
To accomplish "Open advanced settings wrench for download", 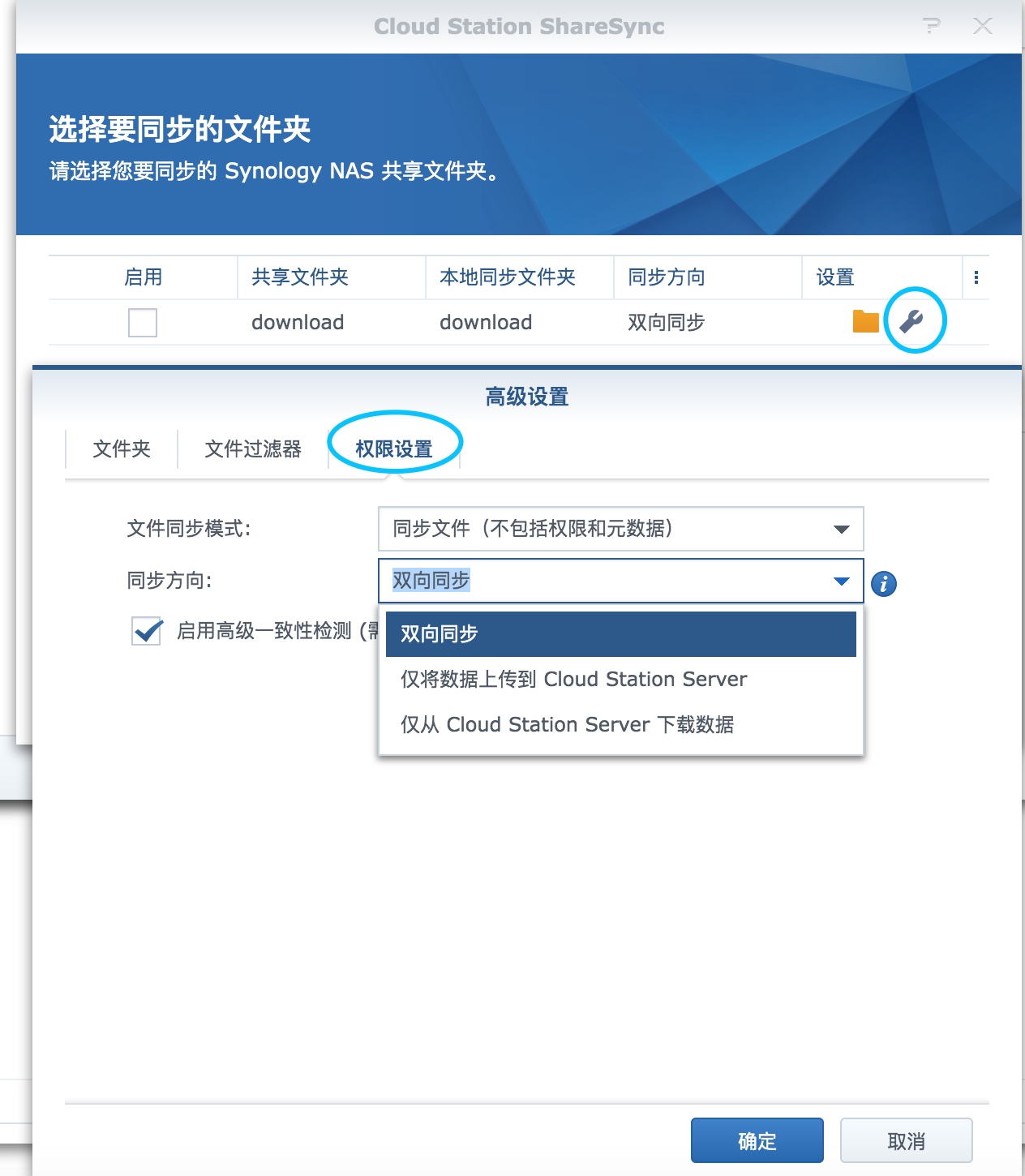I will tap(911, 322).
